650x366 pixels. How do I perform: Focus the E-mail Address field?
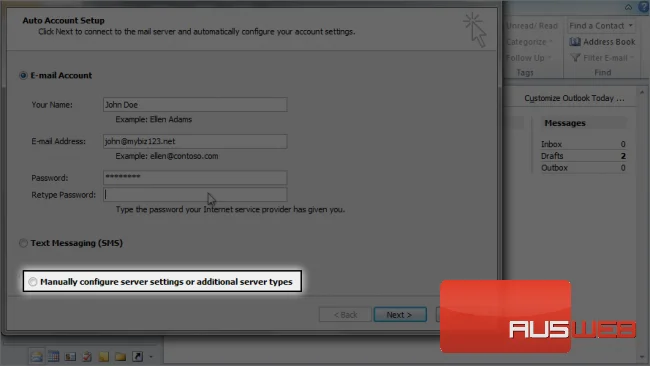point(195,141)
